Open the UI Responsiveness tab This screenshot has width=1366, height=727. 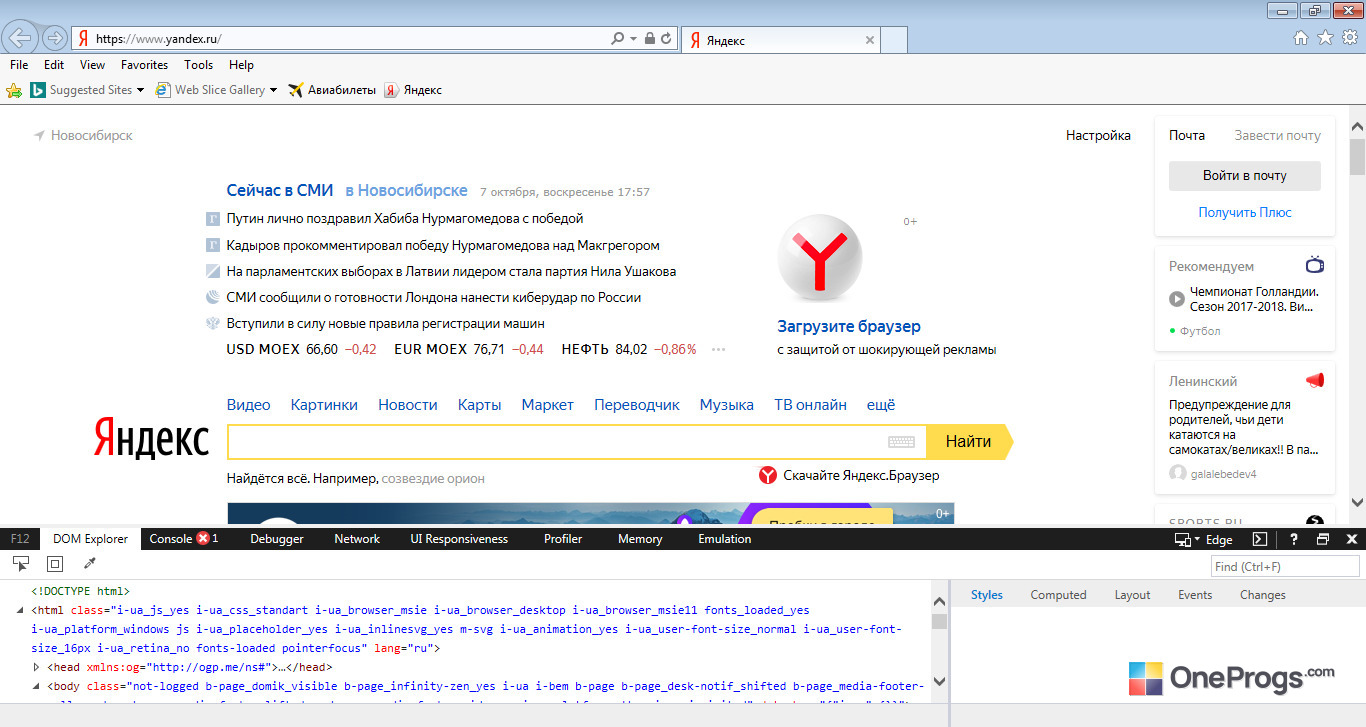point(459,539)
